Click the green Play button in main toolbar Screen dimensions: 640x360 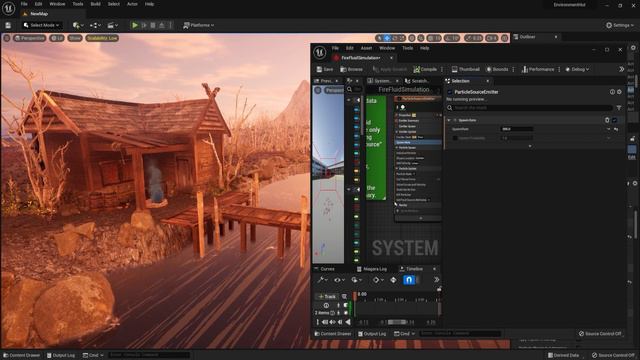(x=134, y=25)
